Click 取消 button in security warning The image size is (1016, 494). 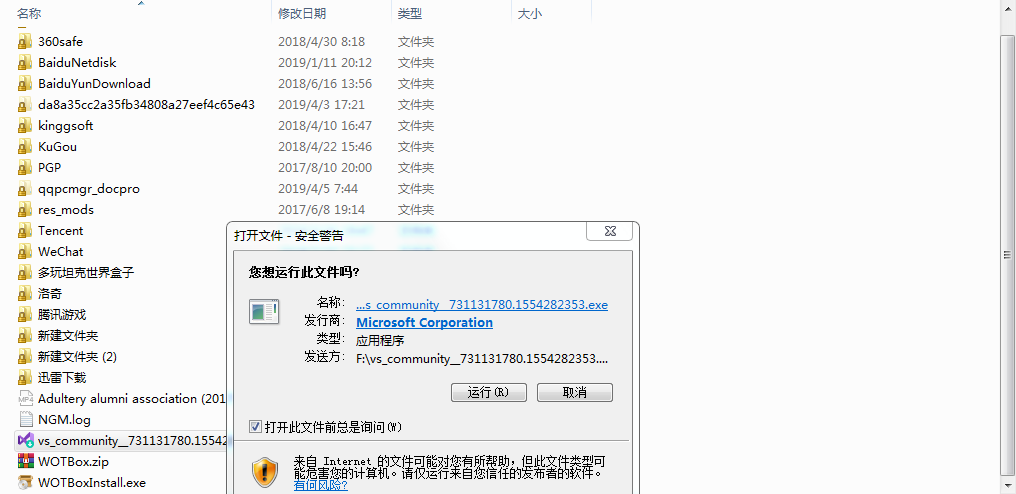pyautogui.click(x=575, y=392)
